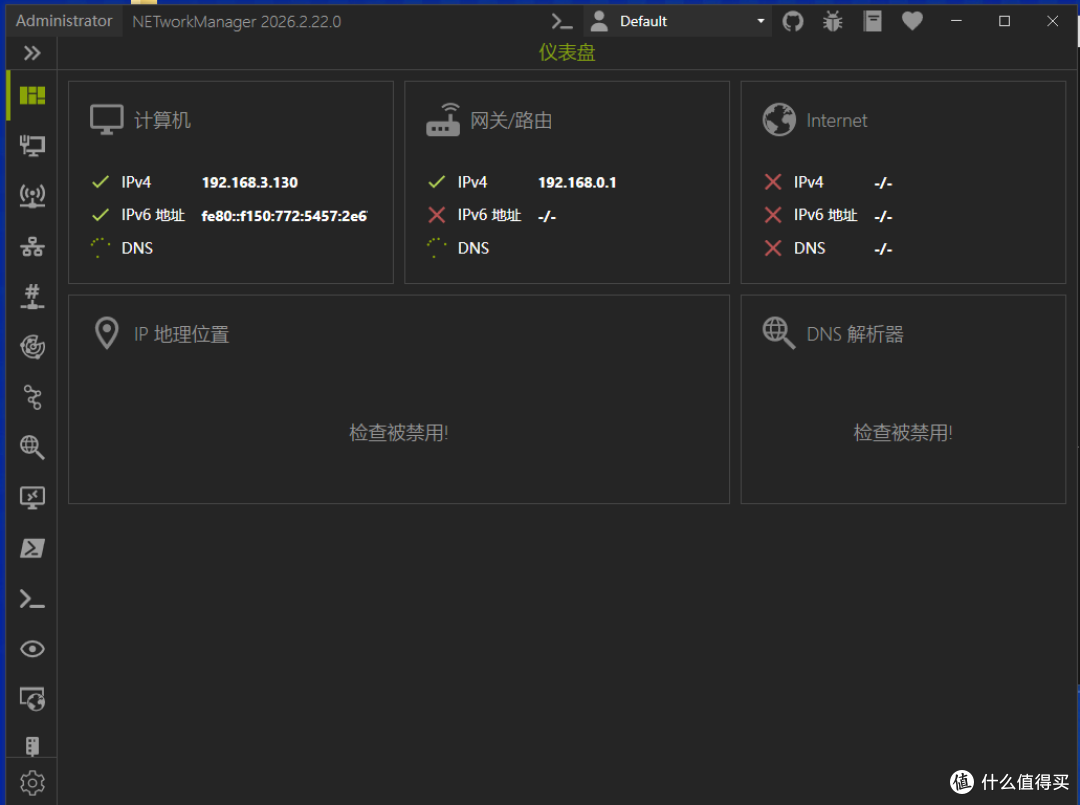Click the 计算机 card title
The width and height of the screenshot is (1080, 805).
click(162, 121)
